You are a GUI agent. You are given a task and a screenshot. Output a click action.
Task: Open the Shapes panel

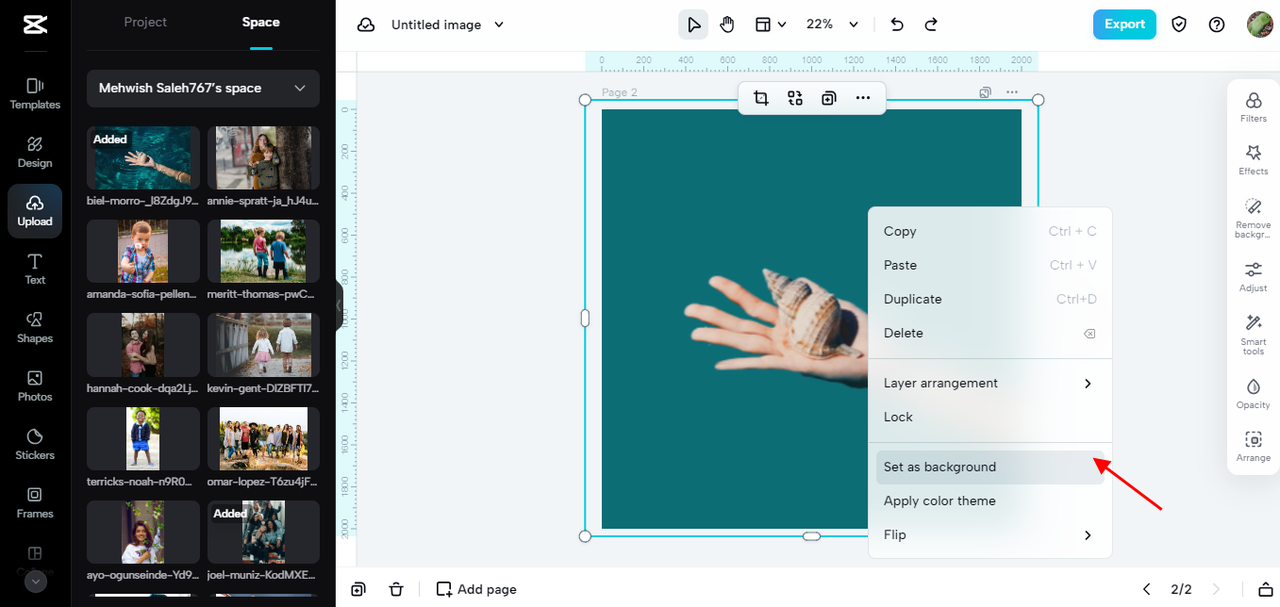point(35,328)
